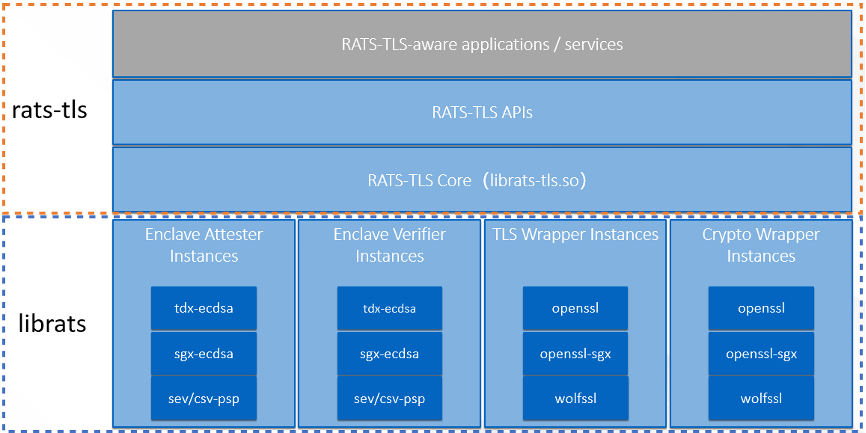Click the Enclave Attester Instances heading
866x433 pixels.
pos(204,245)
